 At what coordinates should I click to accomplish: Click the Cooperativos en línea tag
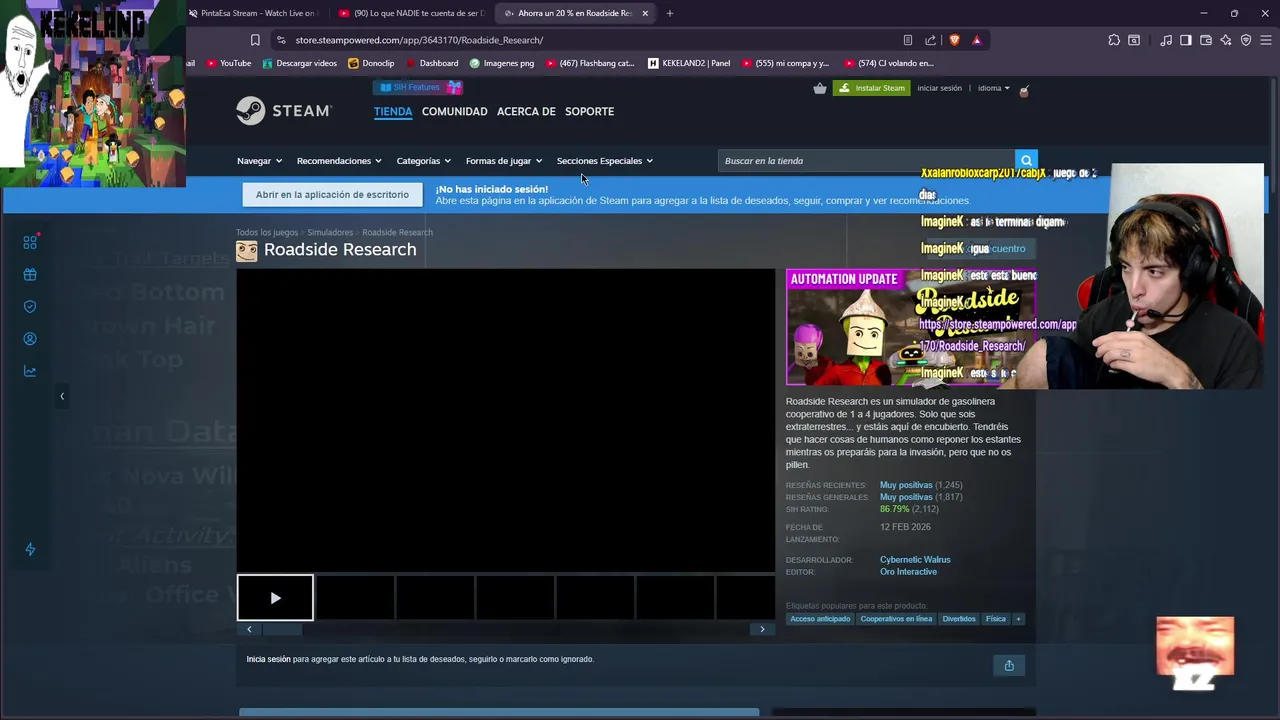[x=896, y=619]
